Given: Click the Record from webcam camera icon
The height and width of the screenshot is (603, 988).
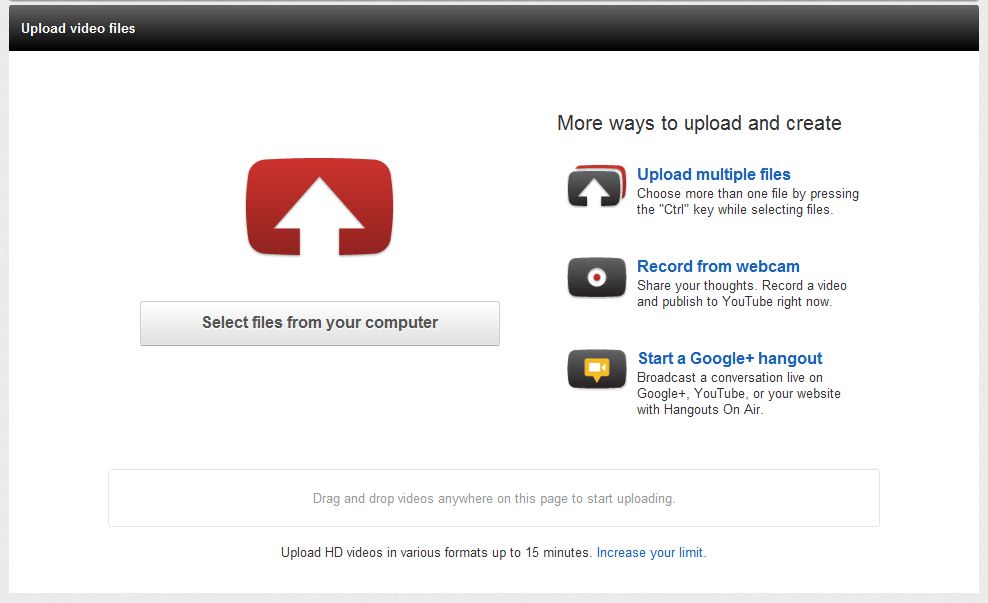Looking at the screenshot, I should [597, 277].
